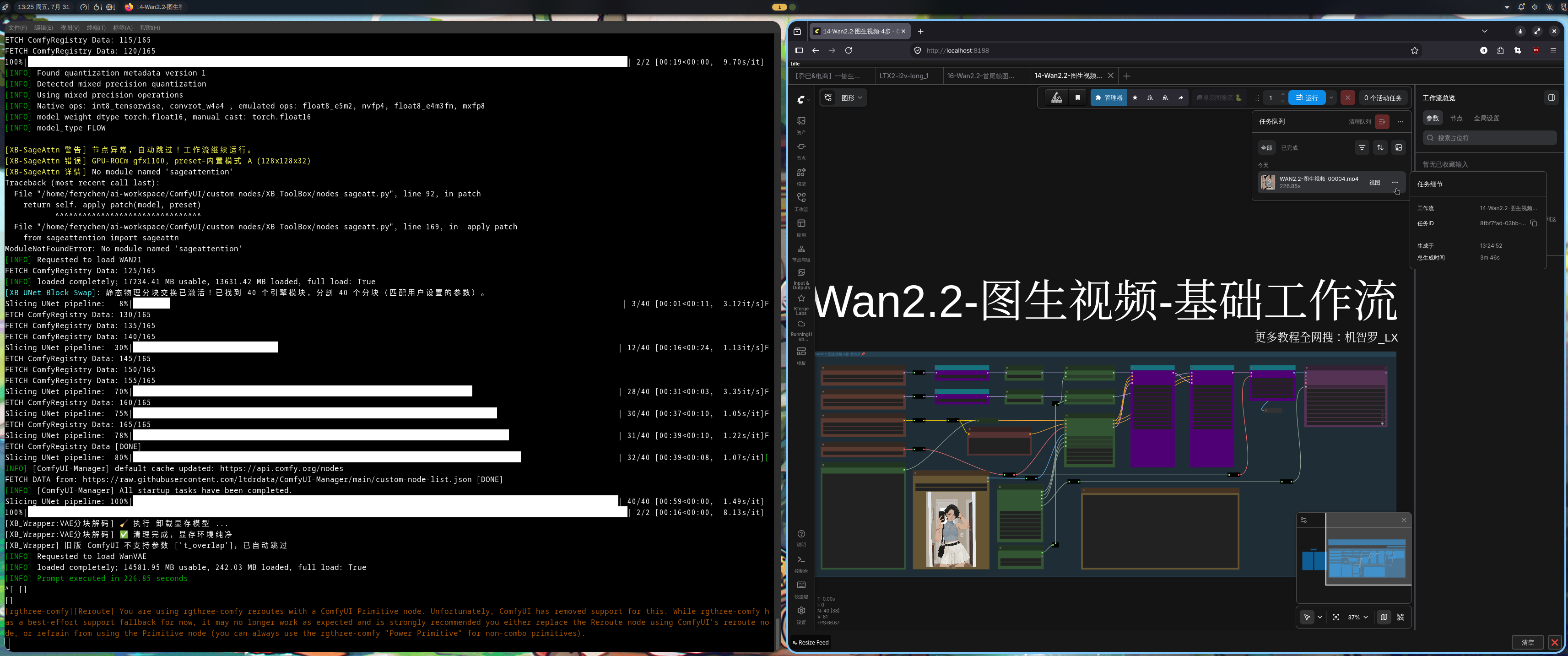
Task: Open the dropdown arrow beside 运行
Action: (x=1330, y=98)
